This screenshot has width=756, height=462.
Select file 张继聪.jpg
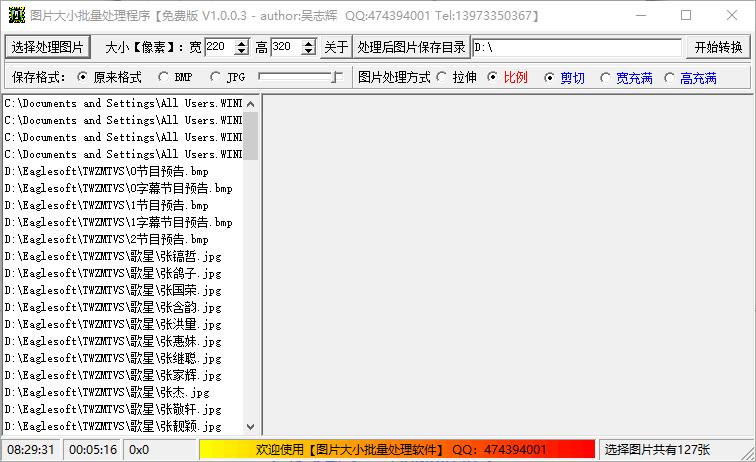(x=123, y=358)
